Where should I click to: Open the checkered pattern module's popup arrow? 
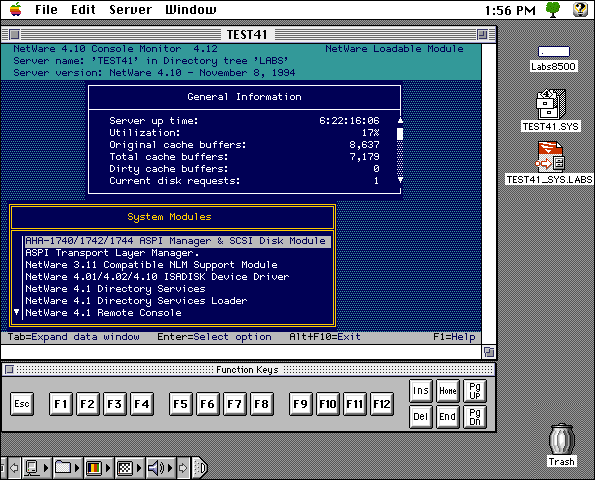[139, 467]
